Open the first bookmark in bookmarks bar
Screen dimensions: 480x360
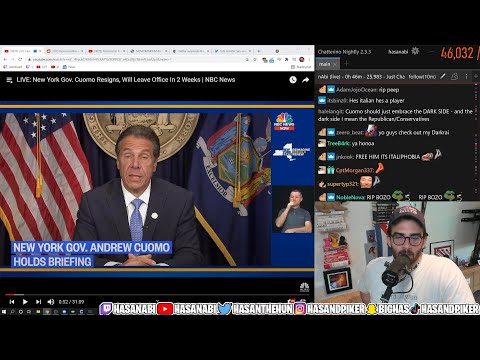pos(13,67)
